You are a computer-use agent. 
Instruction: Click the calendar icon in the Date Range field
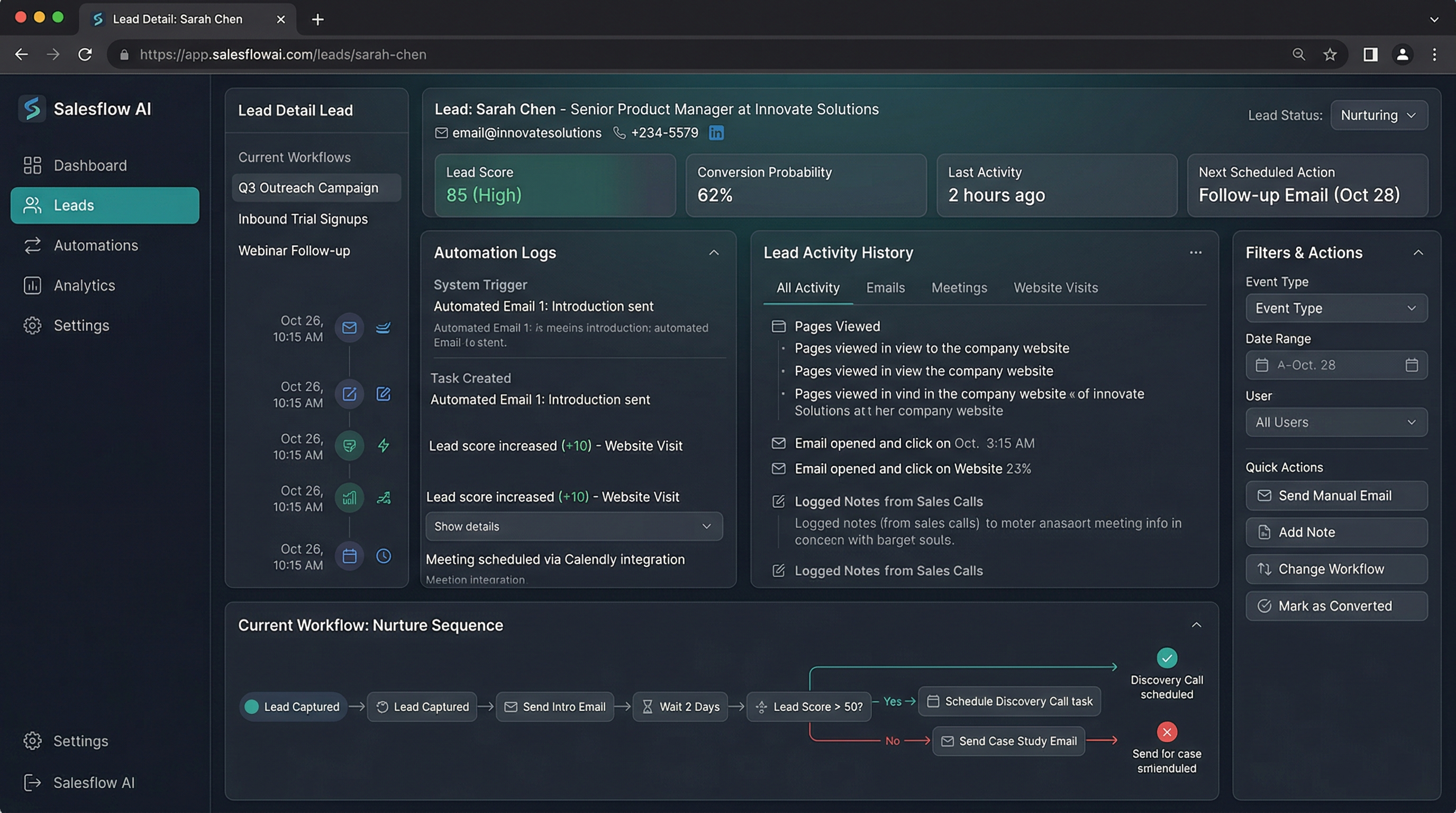click(x=1412, y=365)
